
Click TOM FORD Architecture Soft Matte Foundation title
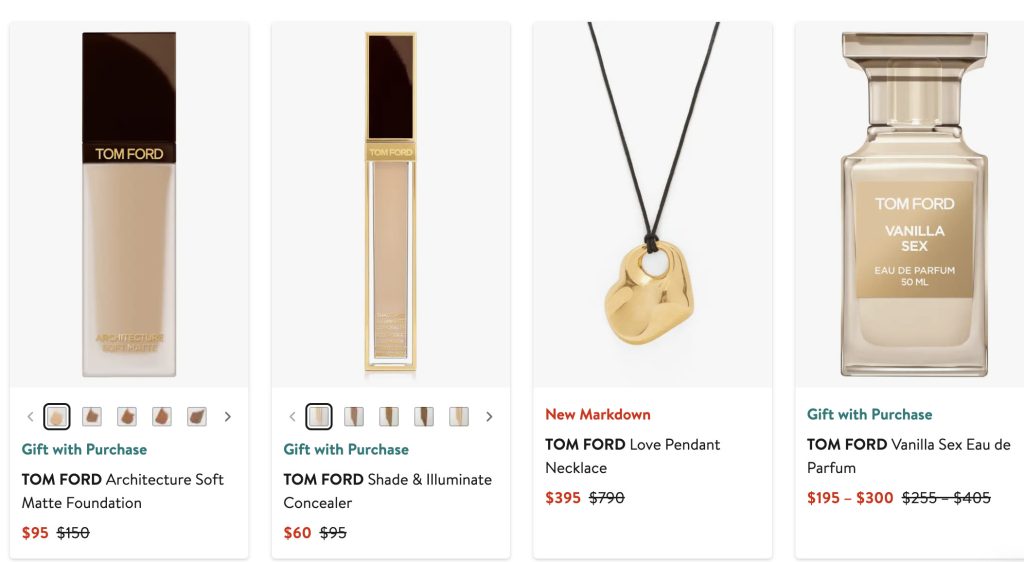click(123, 491)
